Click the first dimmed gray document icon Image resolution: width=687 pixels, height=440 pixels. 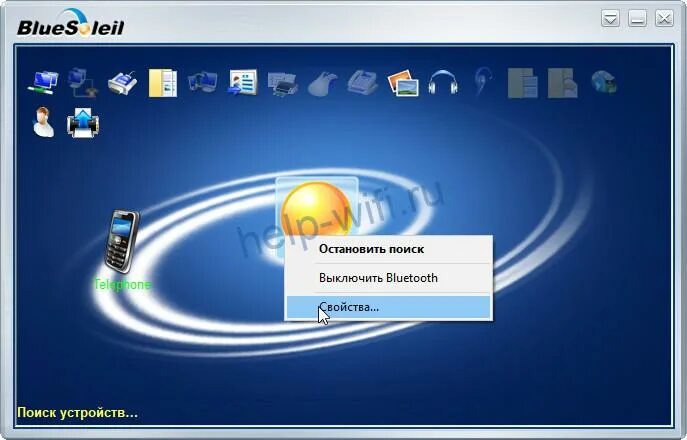[x=523, y=82]
